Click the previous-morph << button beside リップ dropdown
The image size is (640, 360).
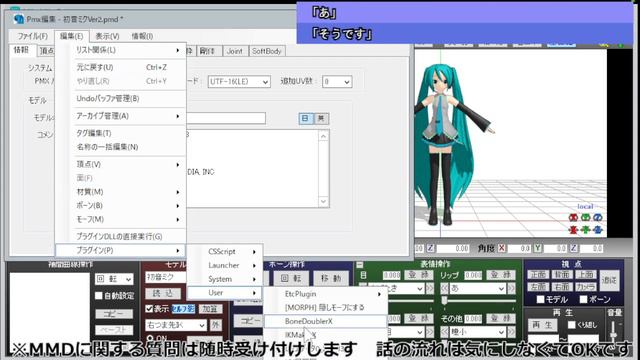444,289
